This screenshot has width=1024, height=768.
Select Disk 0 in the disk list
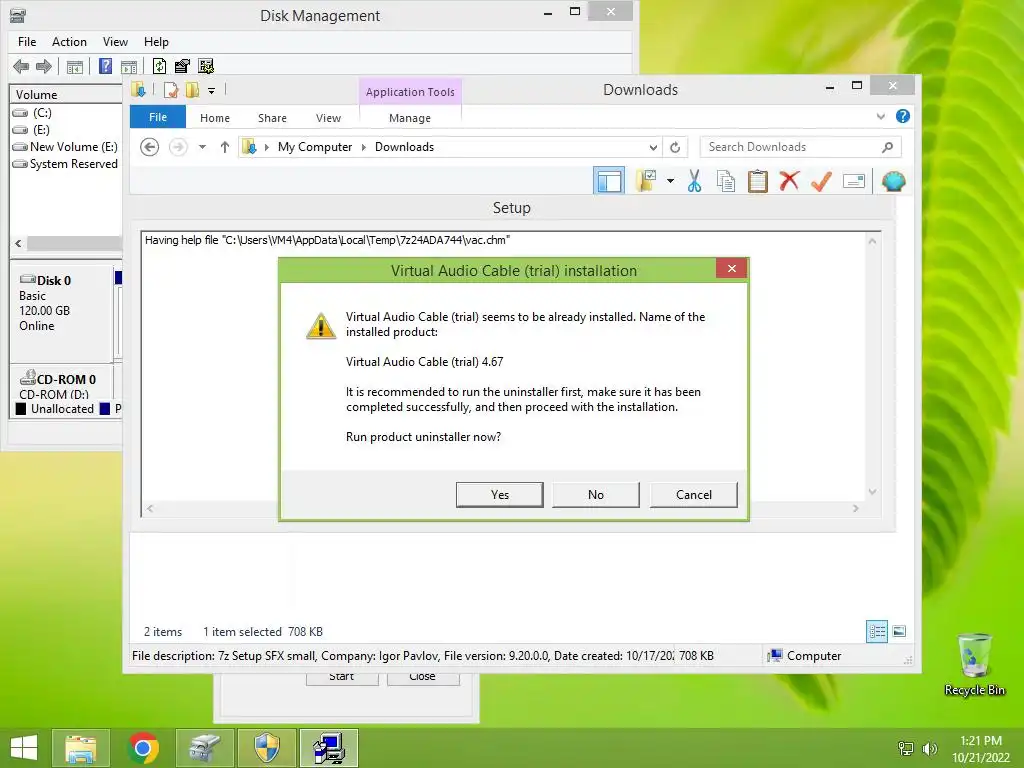61,313
